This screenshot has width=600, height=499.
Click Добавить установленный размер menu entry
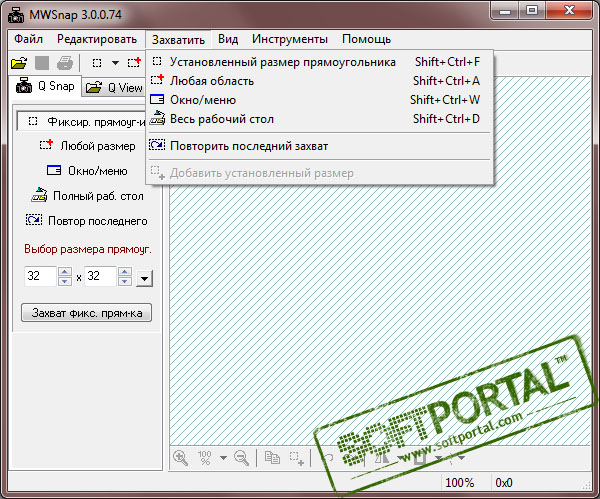point(320,173)
